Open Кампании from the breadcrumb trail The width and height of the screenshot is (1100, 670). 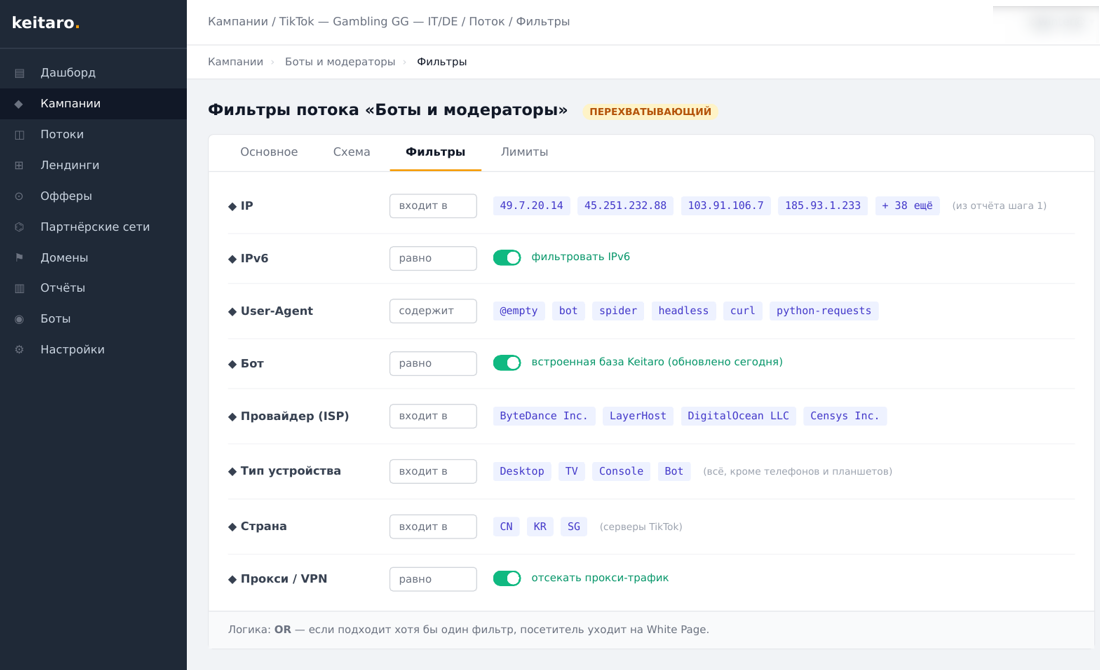(235, 61)
